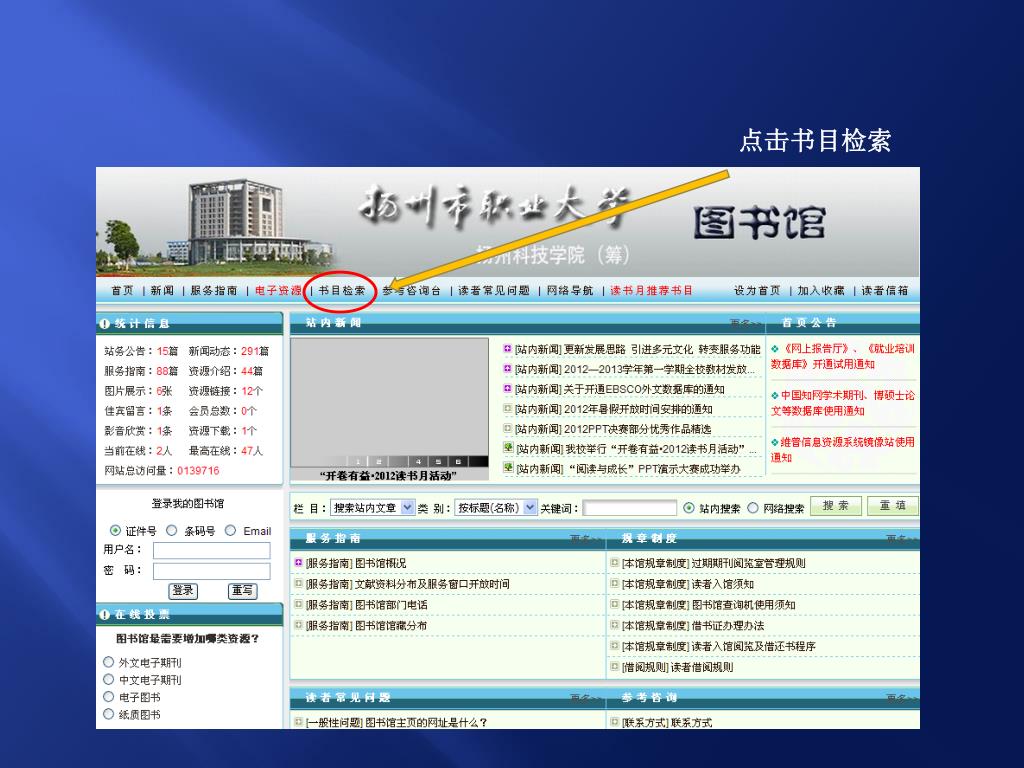Screen dimensions: 1024x768
Task: Open 网络导航 navigation item
Action: (570, 291)
